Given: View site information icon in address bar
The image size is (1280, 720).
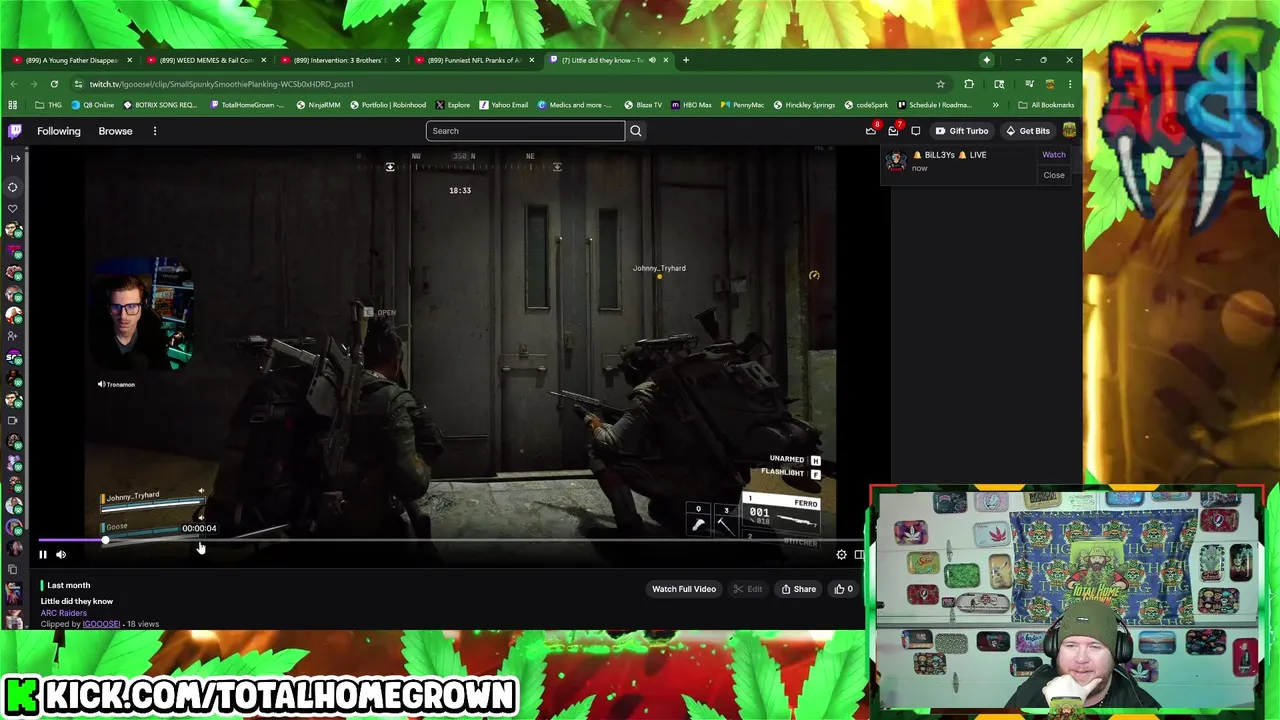Looking at the screenshot, I should (77, 84).
